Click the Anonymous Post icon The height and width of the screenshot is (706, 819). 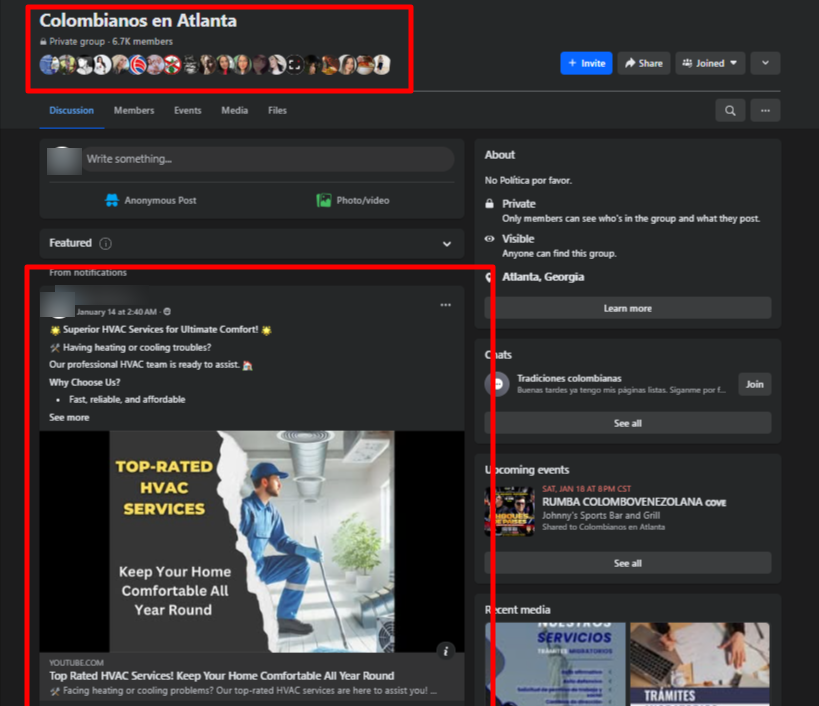[x=112, y=201]
